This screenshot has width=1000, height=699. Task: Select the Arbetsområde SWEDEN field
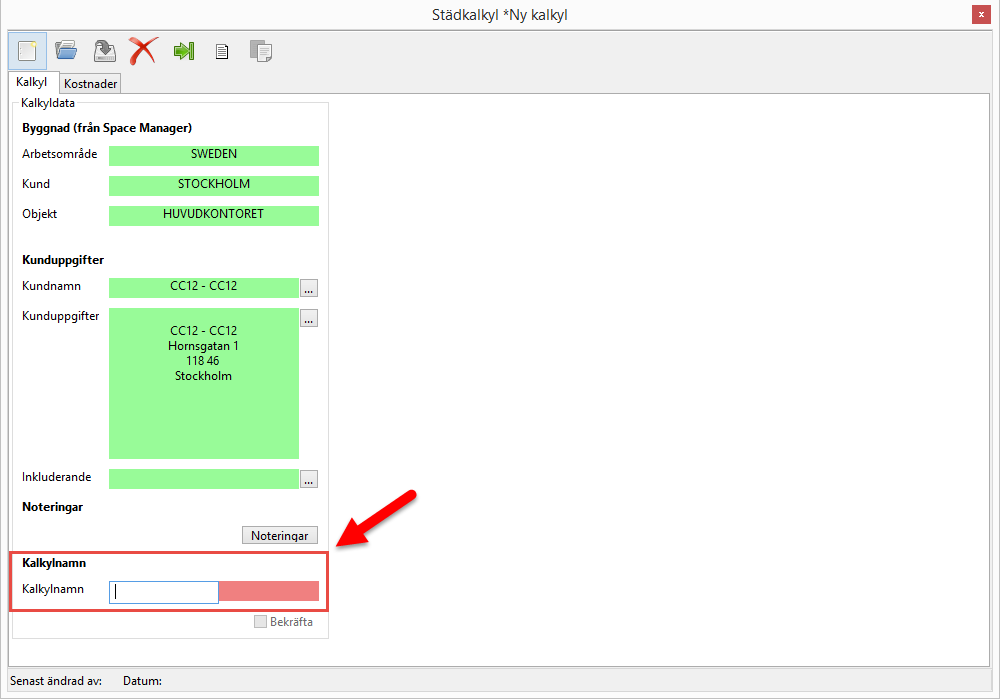(214, 155)
